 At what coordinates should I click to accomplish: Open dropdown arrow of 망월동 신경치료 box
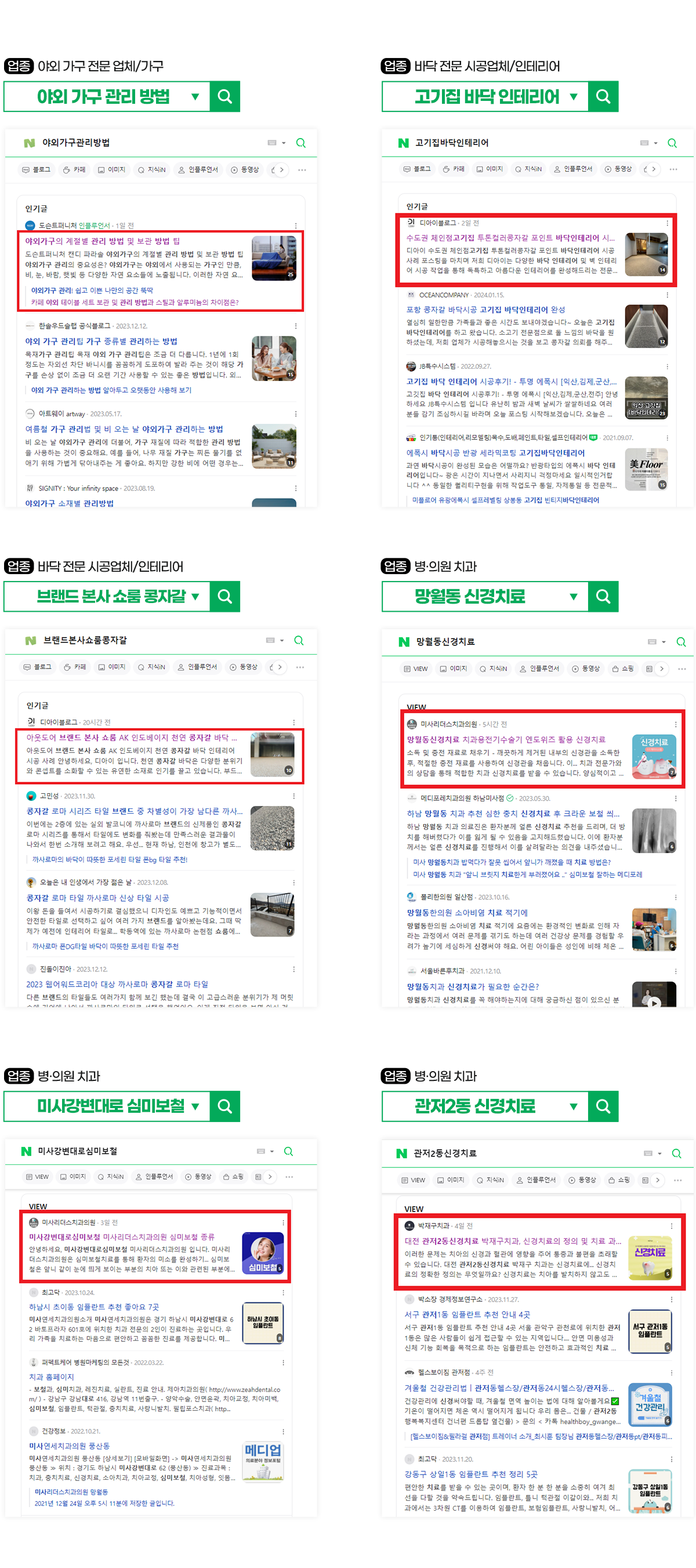point(573,597)
